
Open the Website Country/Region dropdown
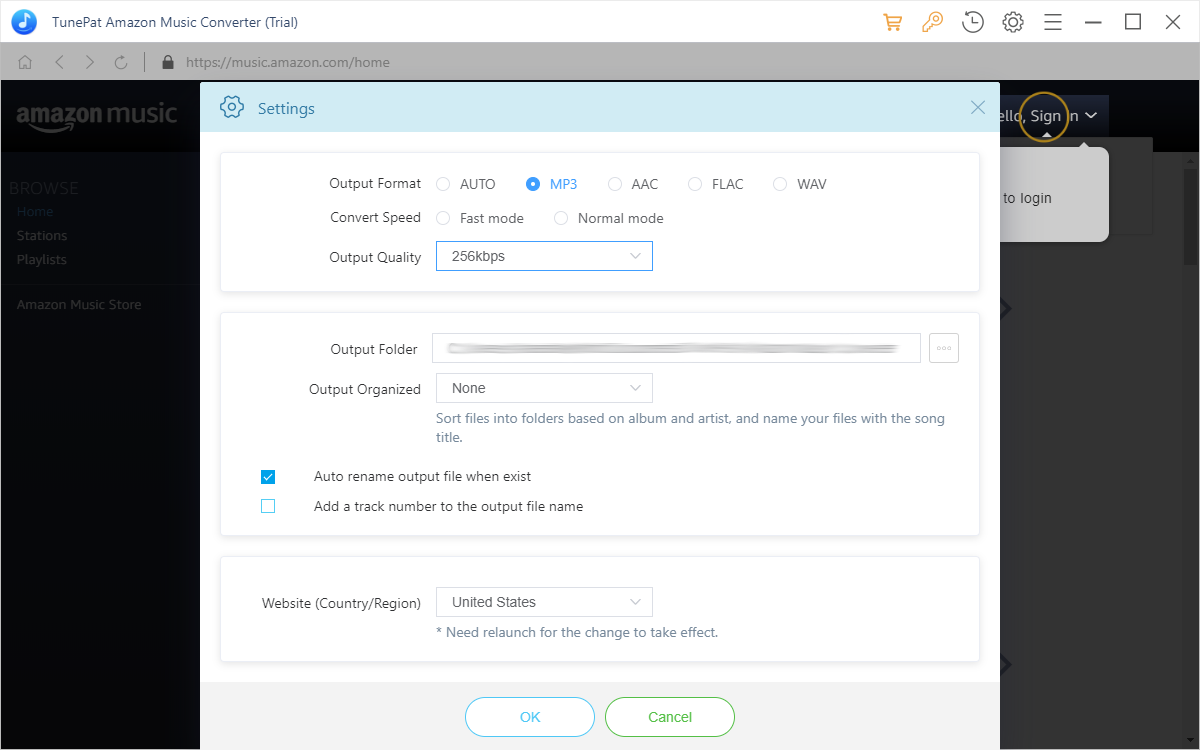click(544, 602)
